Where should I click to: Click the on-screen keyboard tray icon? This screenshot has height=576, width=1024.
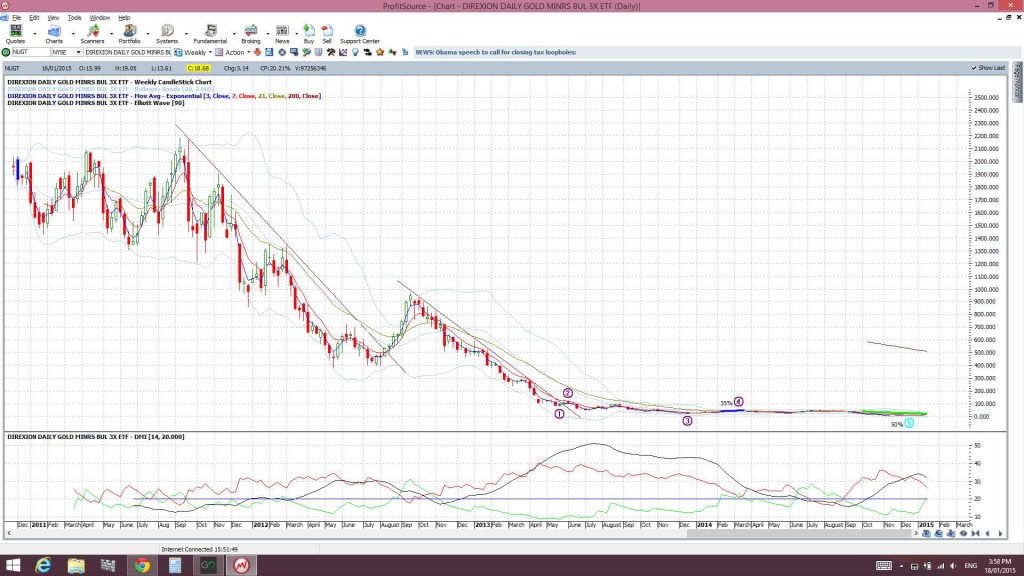[884, 566]
